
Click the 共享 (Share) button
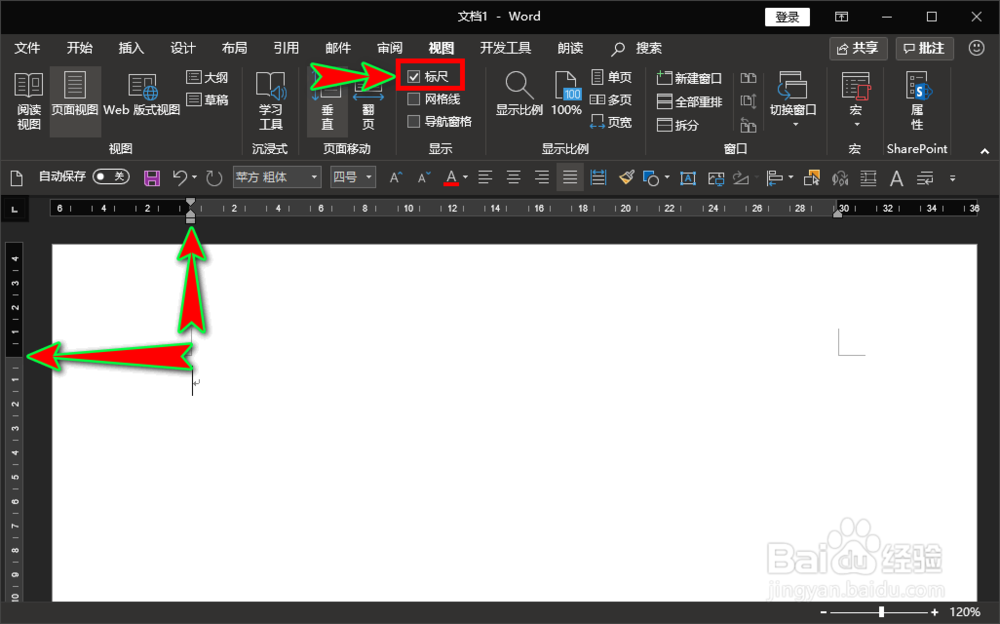858,48
